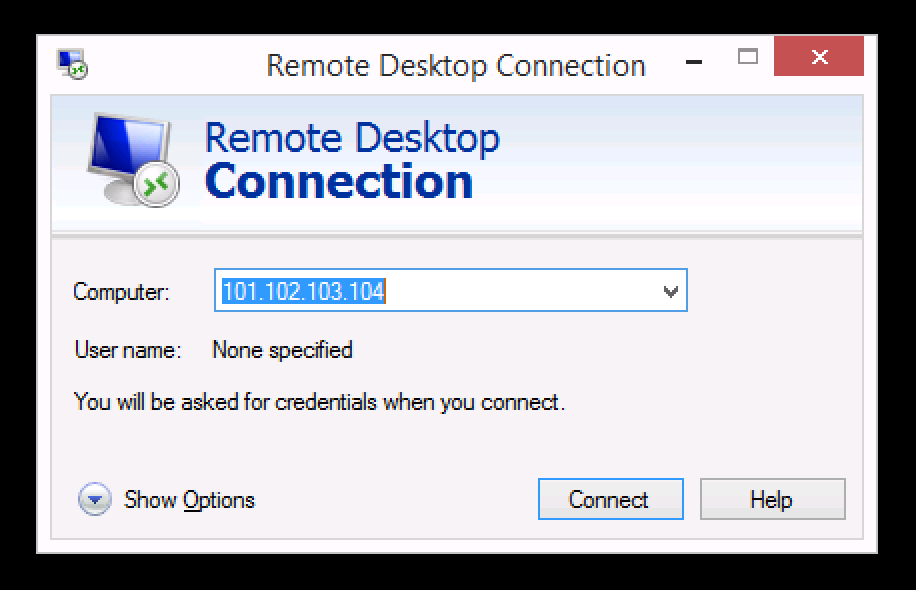Click the Connect button

tap(610, 499)
